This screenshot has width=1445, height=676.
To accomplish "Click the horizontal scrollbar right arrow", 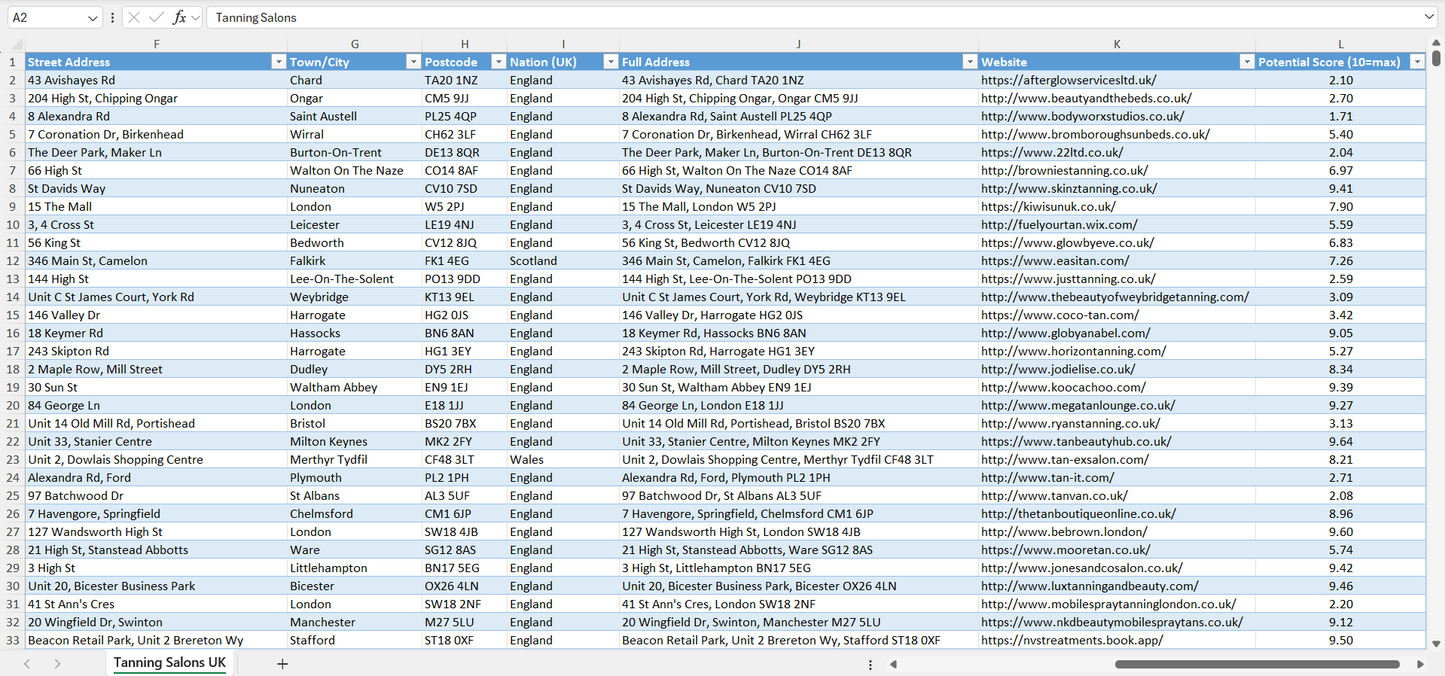I will [1420, 664].
